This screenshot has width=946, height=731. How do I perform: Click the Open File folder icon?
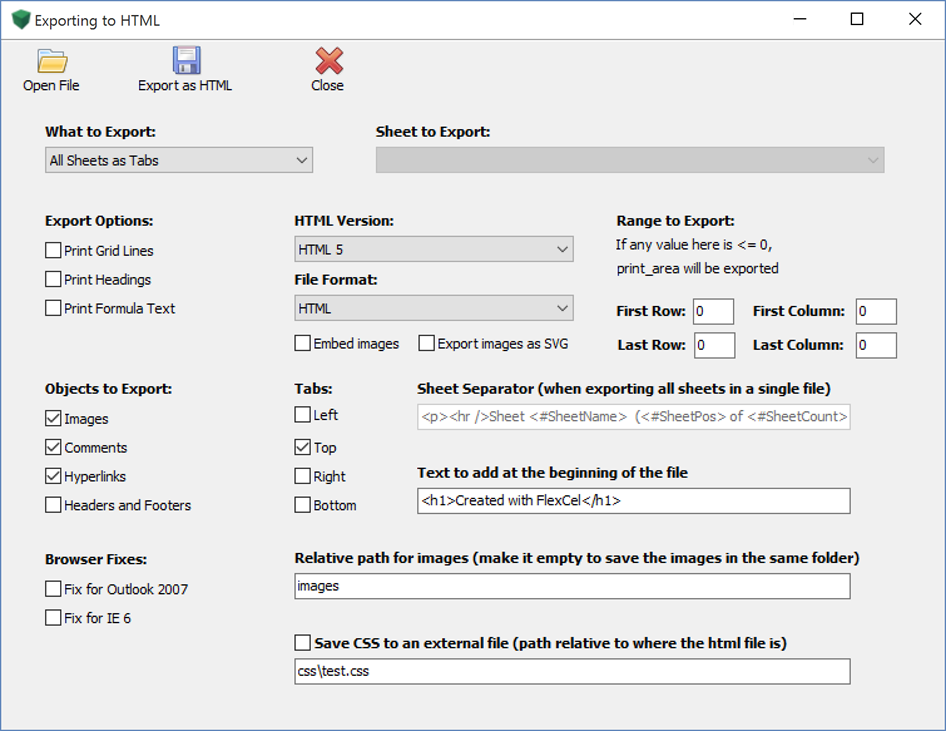click(51, 61)
